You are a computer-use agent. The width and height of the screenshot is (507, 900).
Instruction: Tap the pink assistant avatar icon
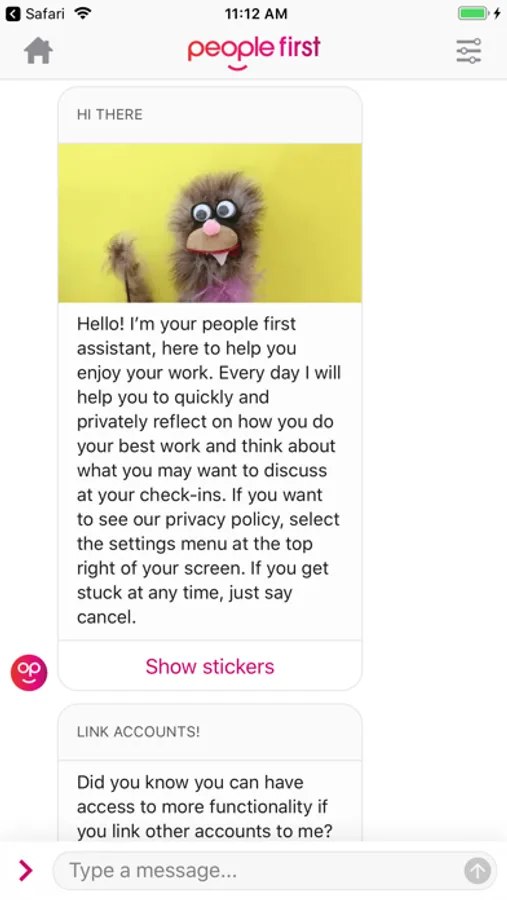coord(29,672)
